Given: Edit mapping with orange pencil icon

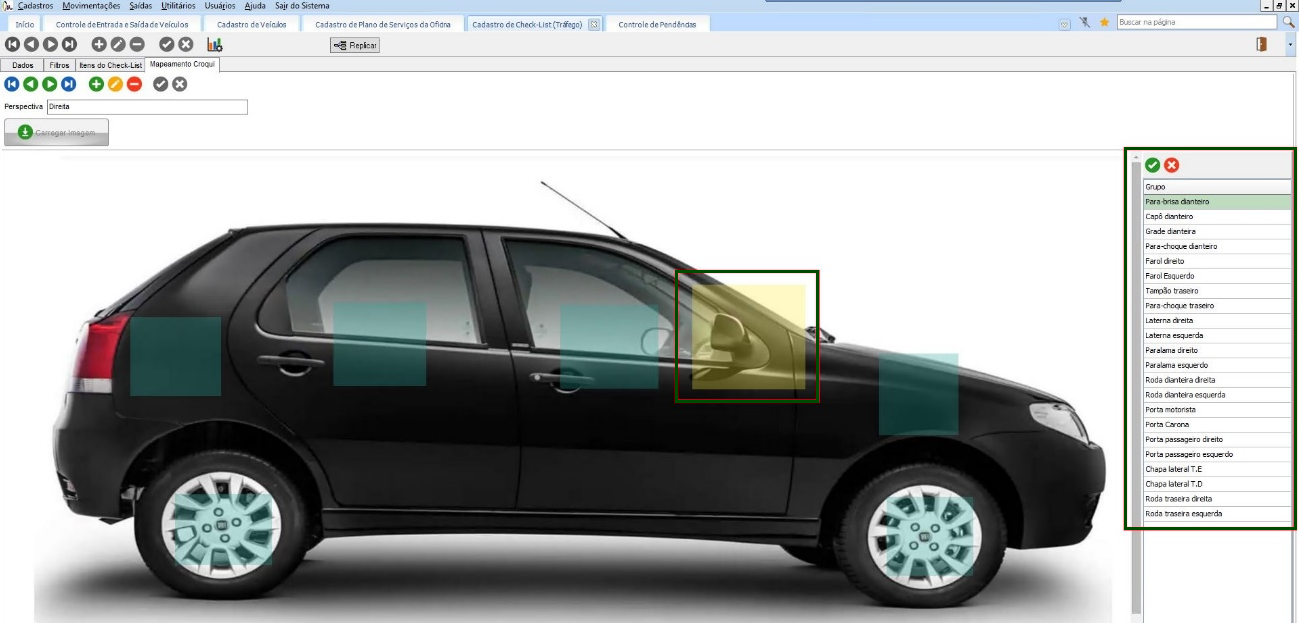Looking at the screenshot, I should pyautogui.click(x=115, y=84).
